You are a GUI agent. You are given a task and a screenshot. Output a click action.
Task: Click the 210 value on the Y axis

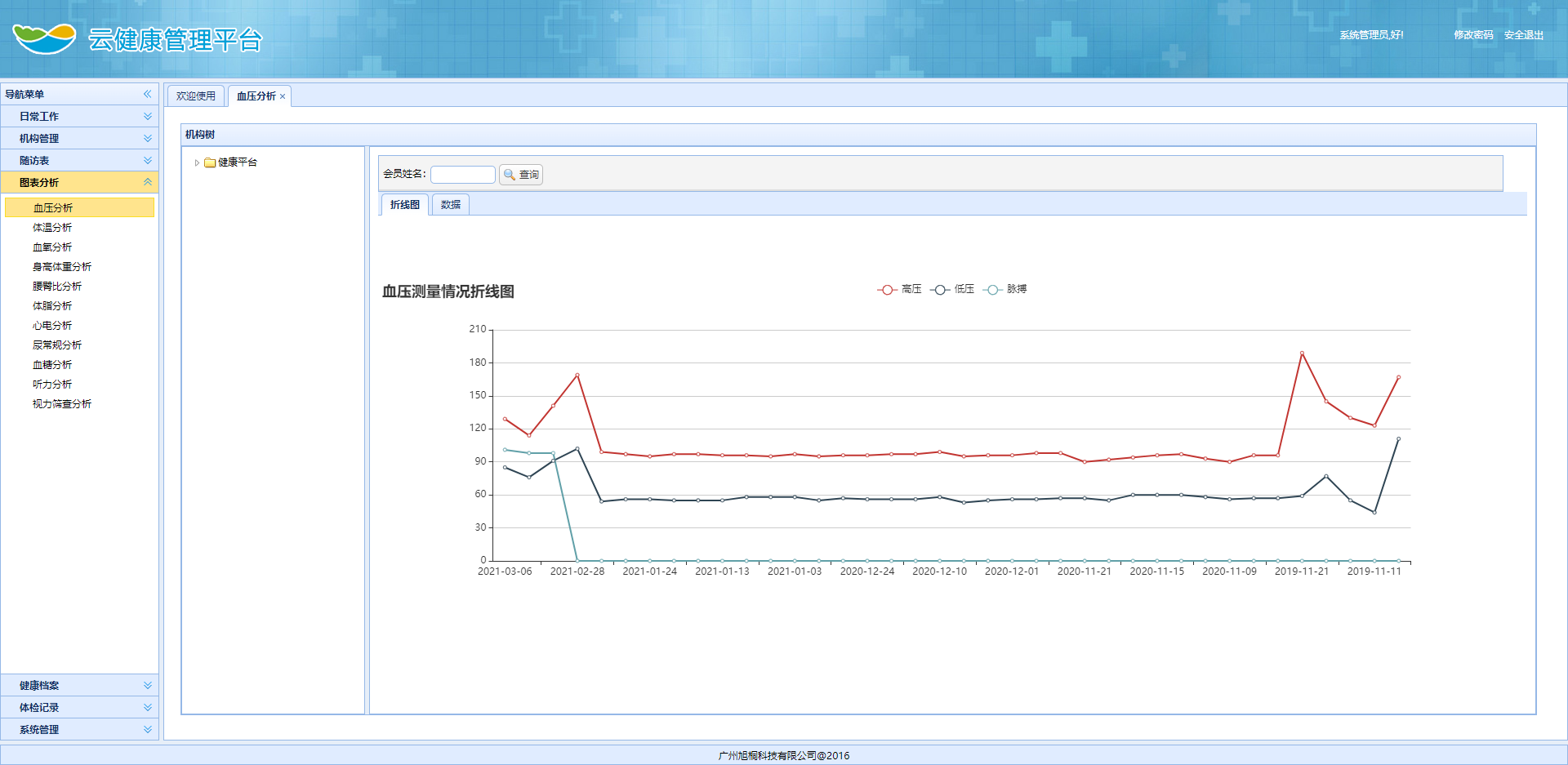(477, 329)
